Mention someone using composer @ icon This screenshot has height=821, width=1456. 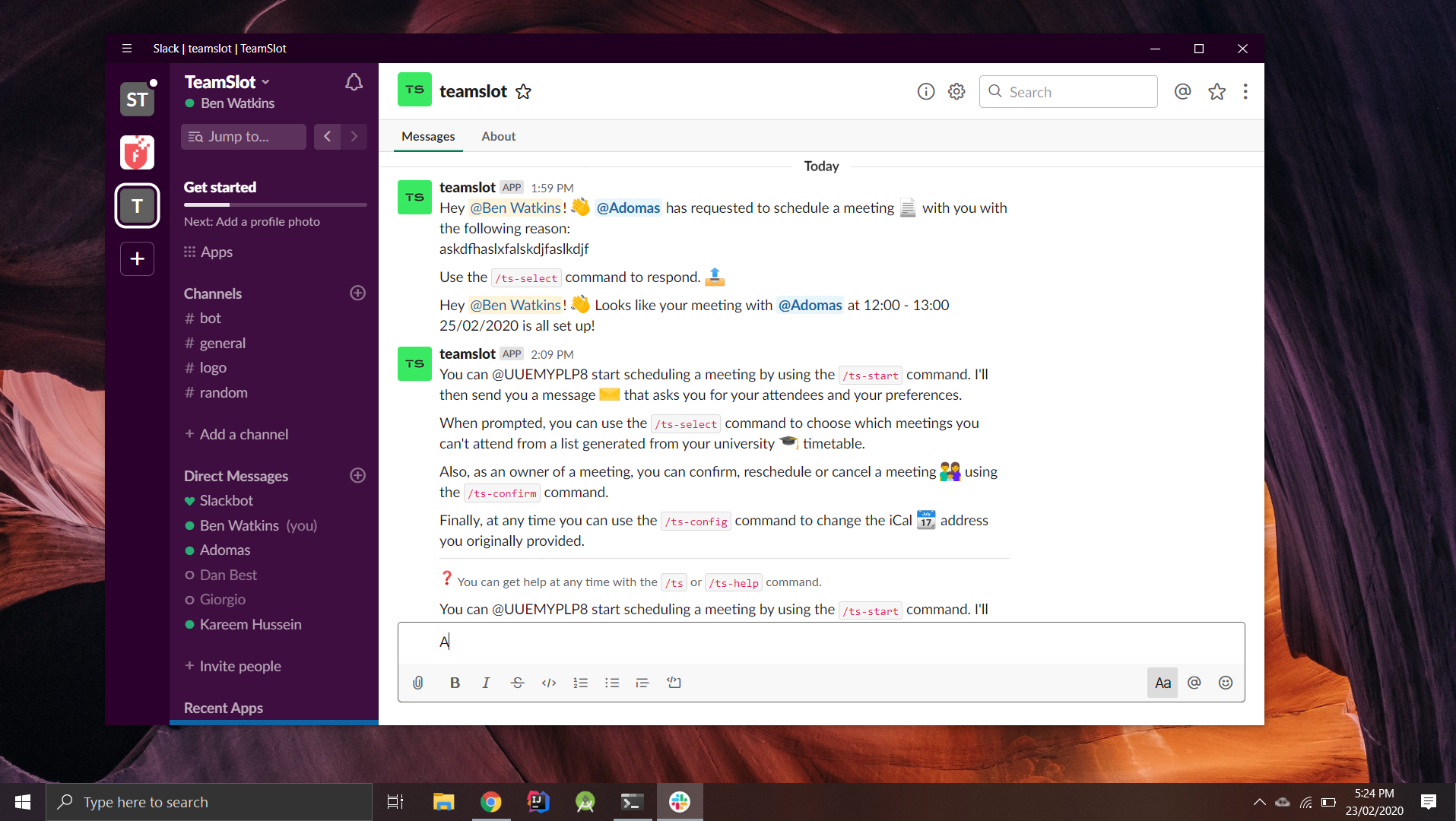pyautogui.click(x=1194, y=683)
